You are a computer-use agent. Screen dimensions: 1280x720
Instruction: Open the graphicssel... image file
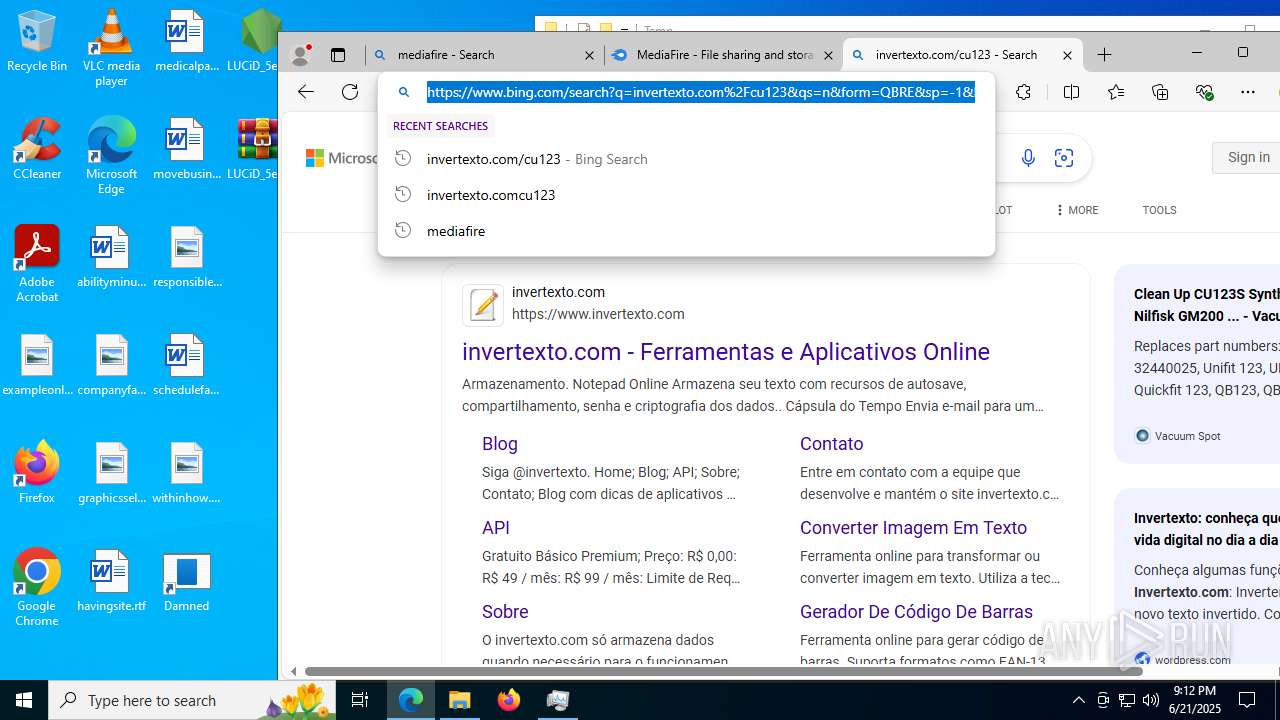click(x=111, y=472)
